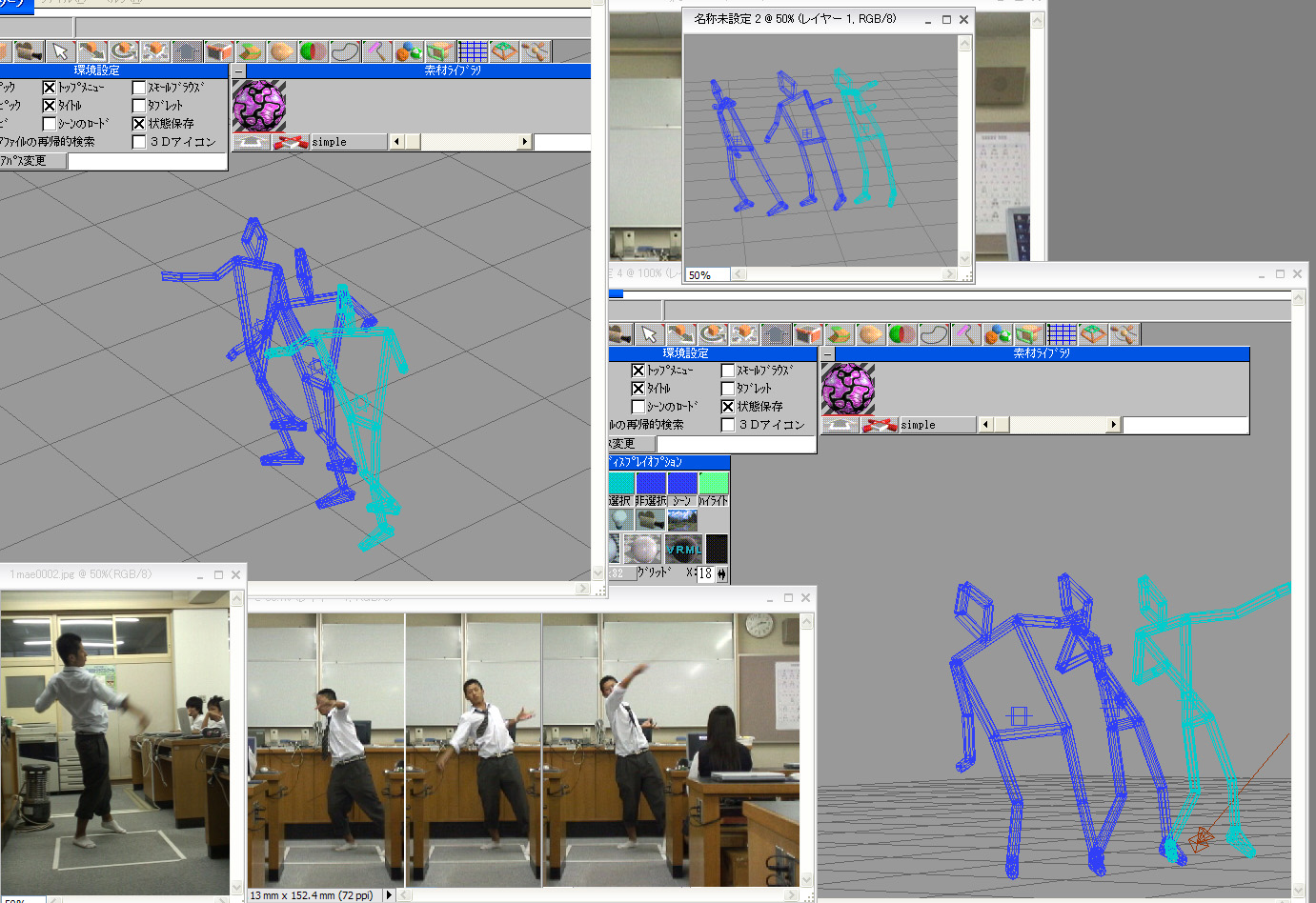Pick the pink paint roller tool in left 3D window toolbar
Viewport: 1316px width, 903px height.
point(376,51)
